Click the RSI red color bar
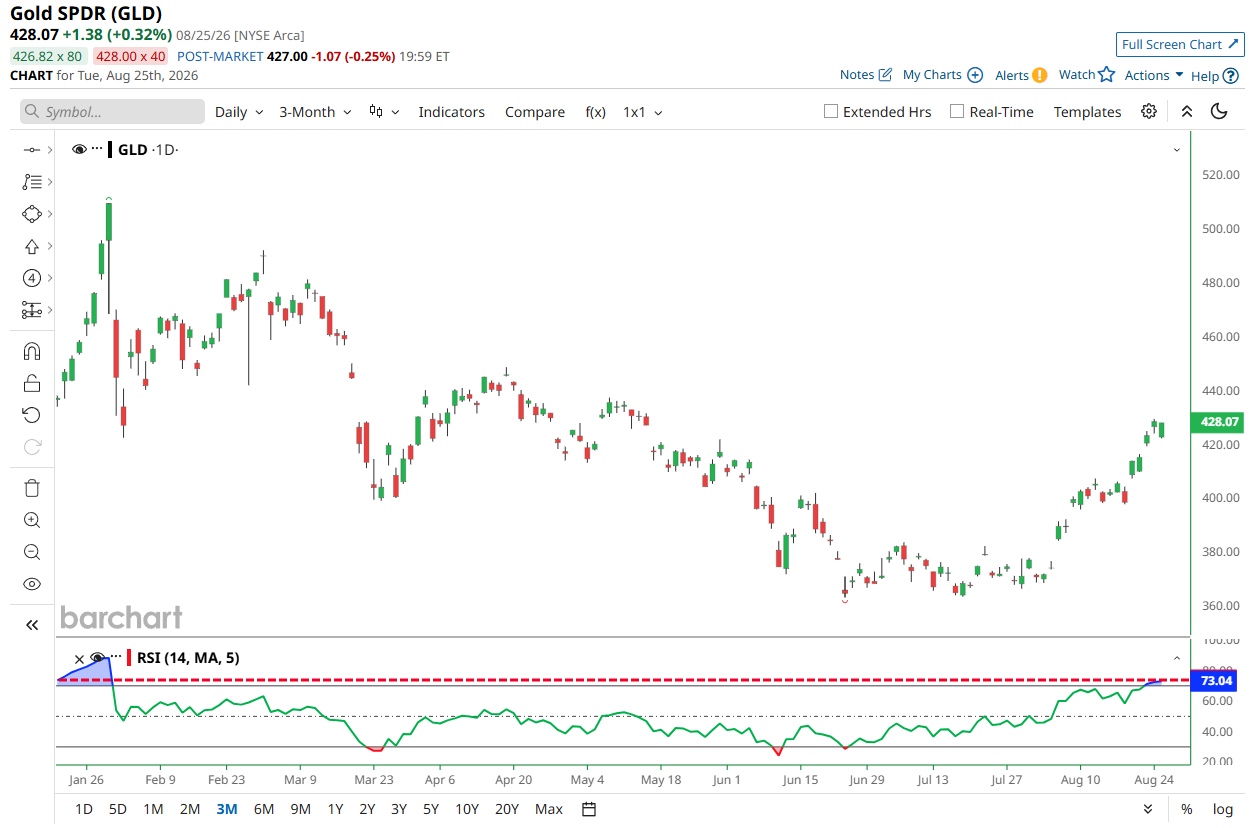 [129, 658]
